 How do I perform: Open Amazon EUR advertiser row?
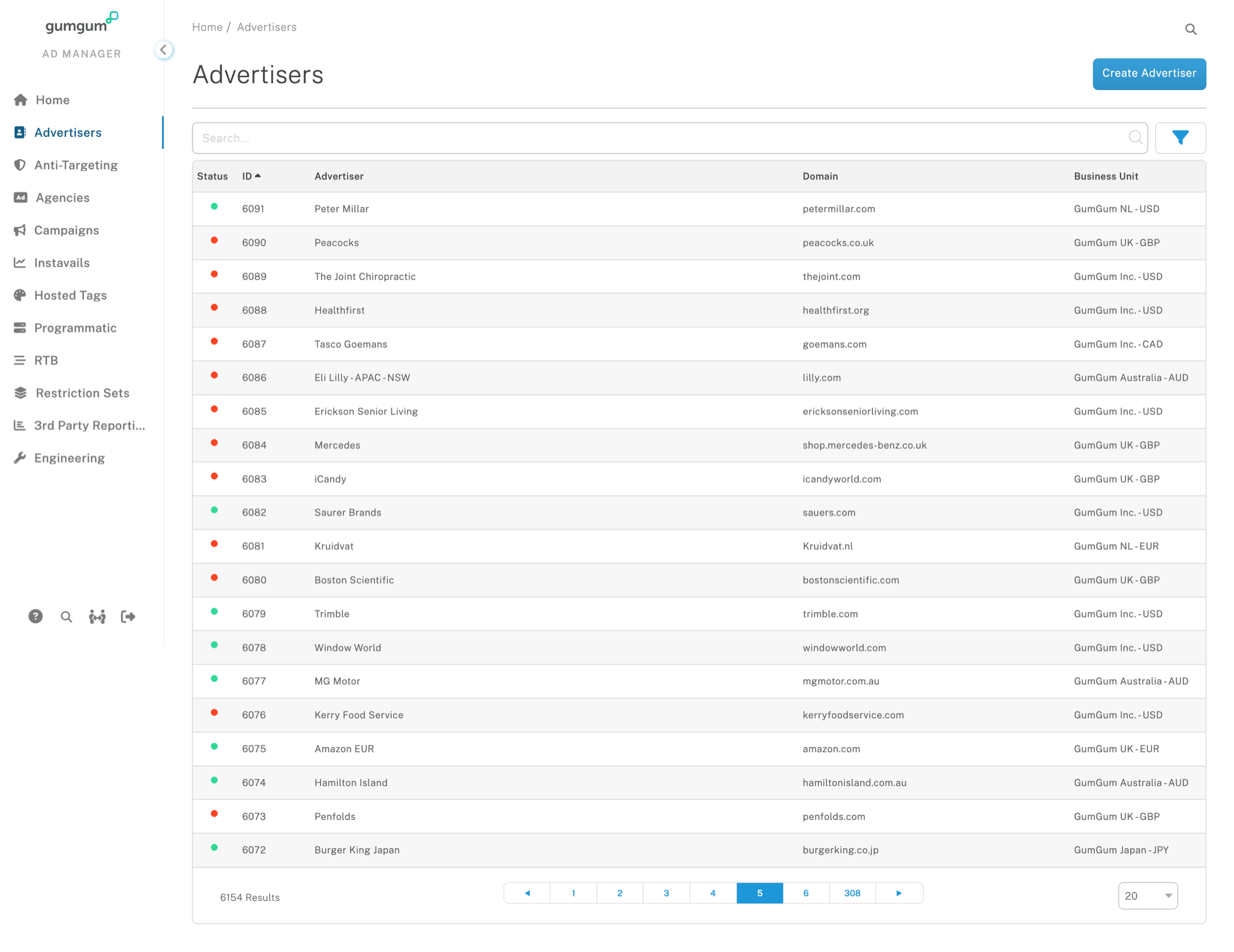[699, 748]
